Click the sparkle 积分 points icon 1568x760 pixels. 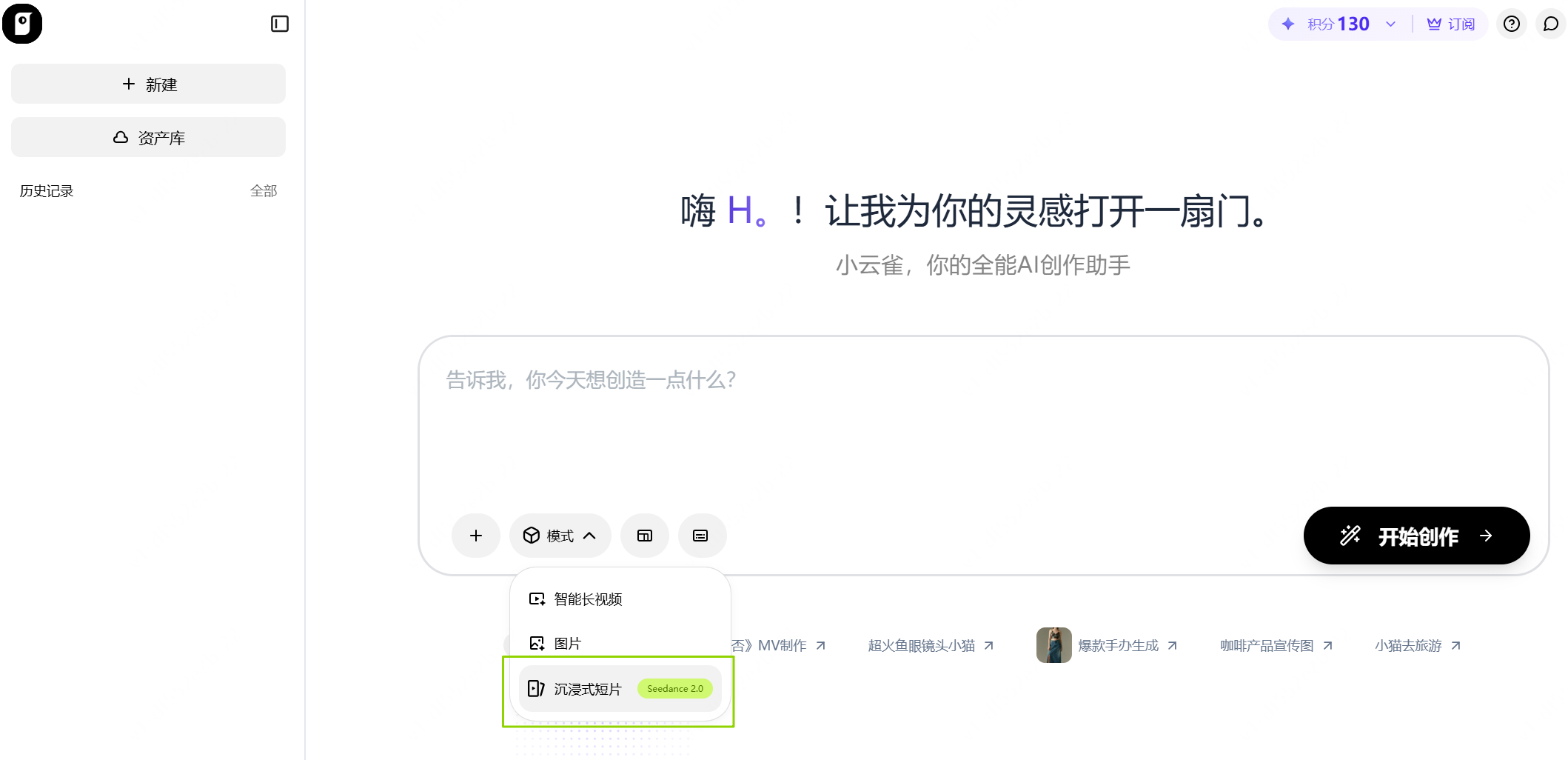coord(1288,24)
